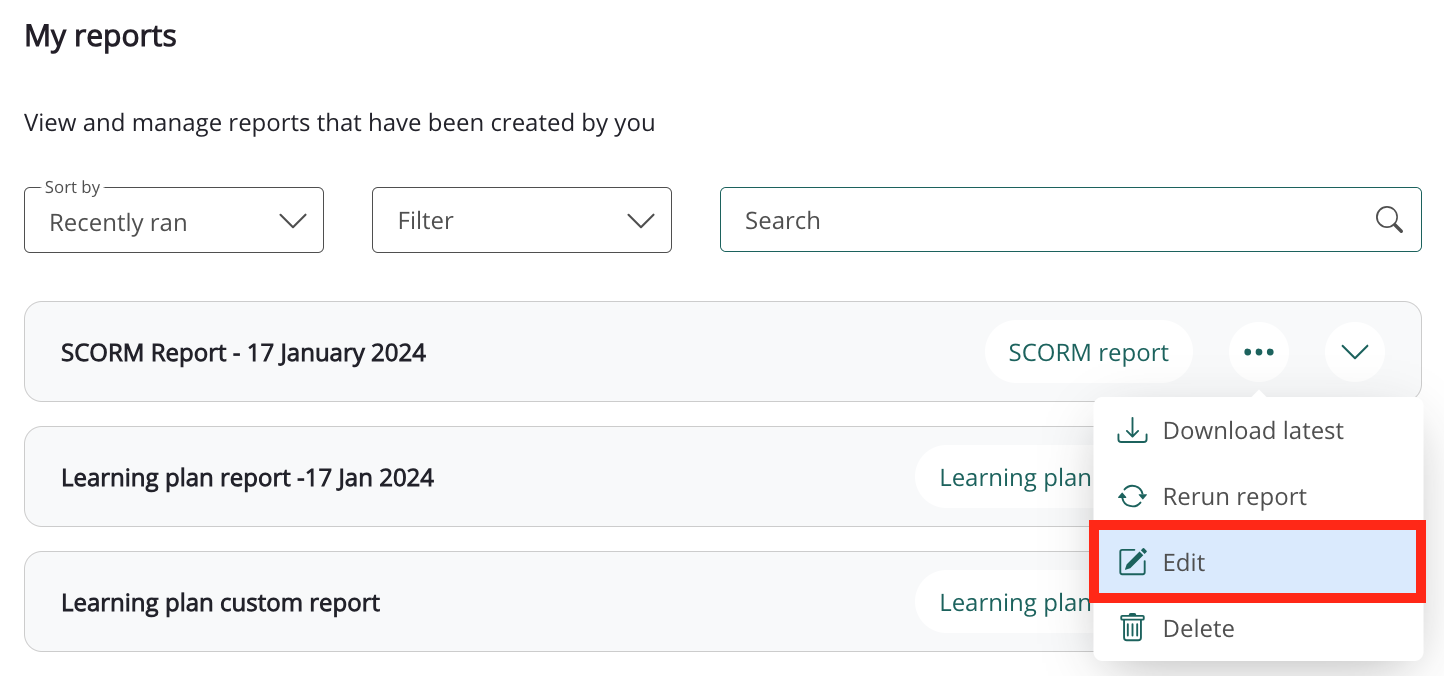1444x676 pixels.
Task: Choose the Rerun report text label
Action: (1234, 497)
